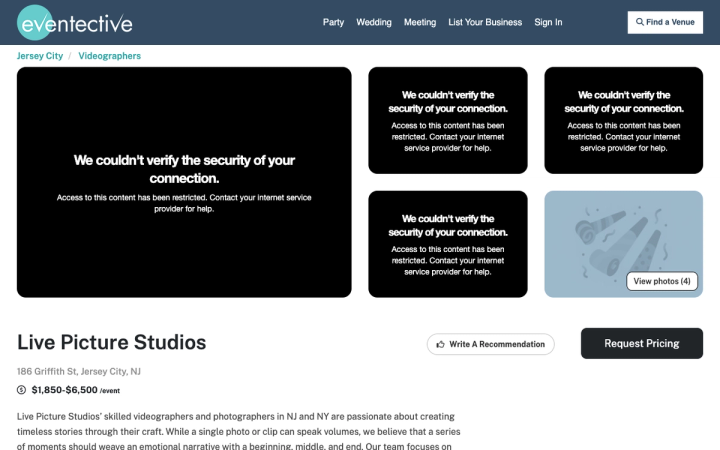The width and height of the screenshot is (720, 450).
Task: Open the party horns placeholder thumbnail
Action: click(623, 244)
